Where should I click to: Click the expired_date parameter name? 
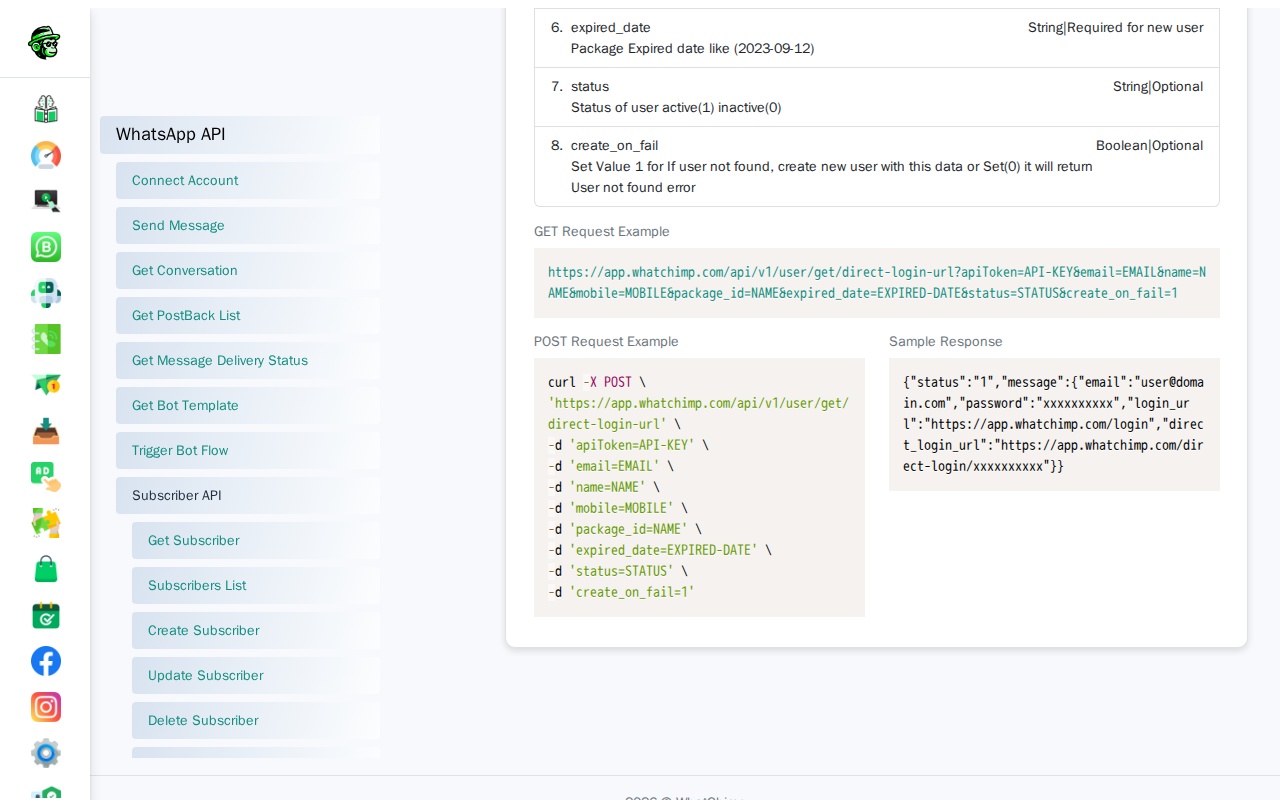click(611, 28)
